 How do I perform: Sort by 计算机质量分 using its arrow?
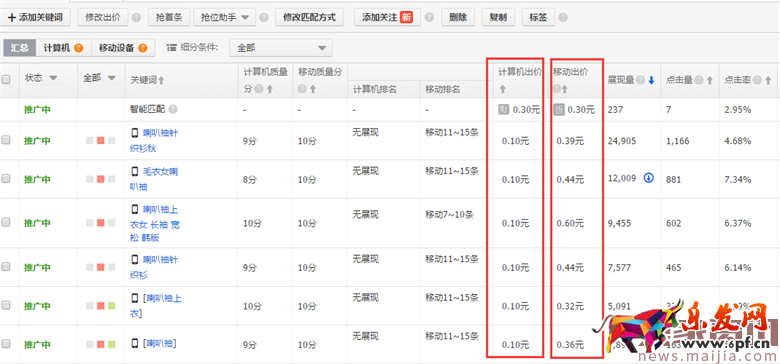pos(270,90)
